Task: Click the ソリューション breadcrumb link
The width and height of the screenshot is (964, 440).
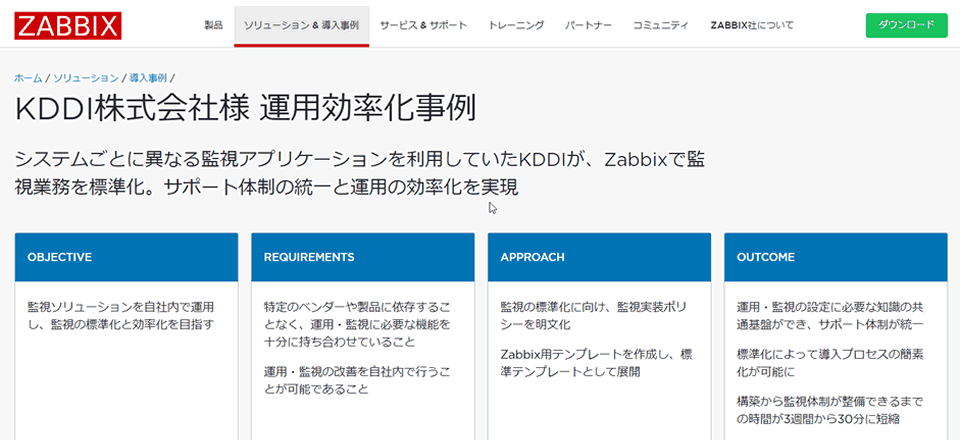Action: tap(85, 77)
